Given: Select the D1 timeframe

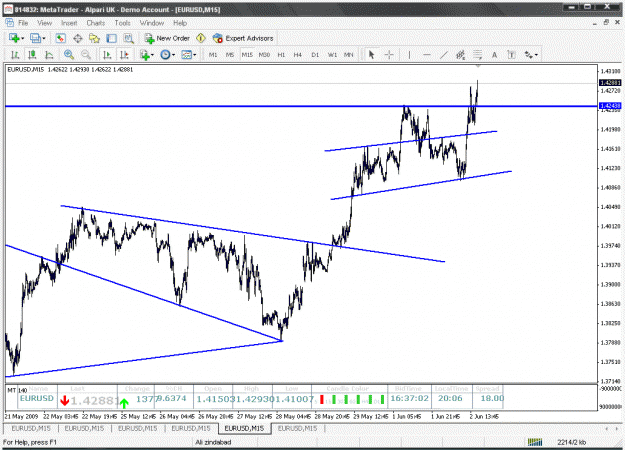Looking at the screenshot, I should [x=315, y=55].
